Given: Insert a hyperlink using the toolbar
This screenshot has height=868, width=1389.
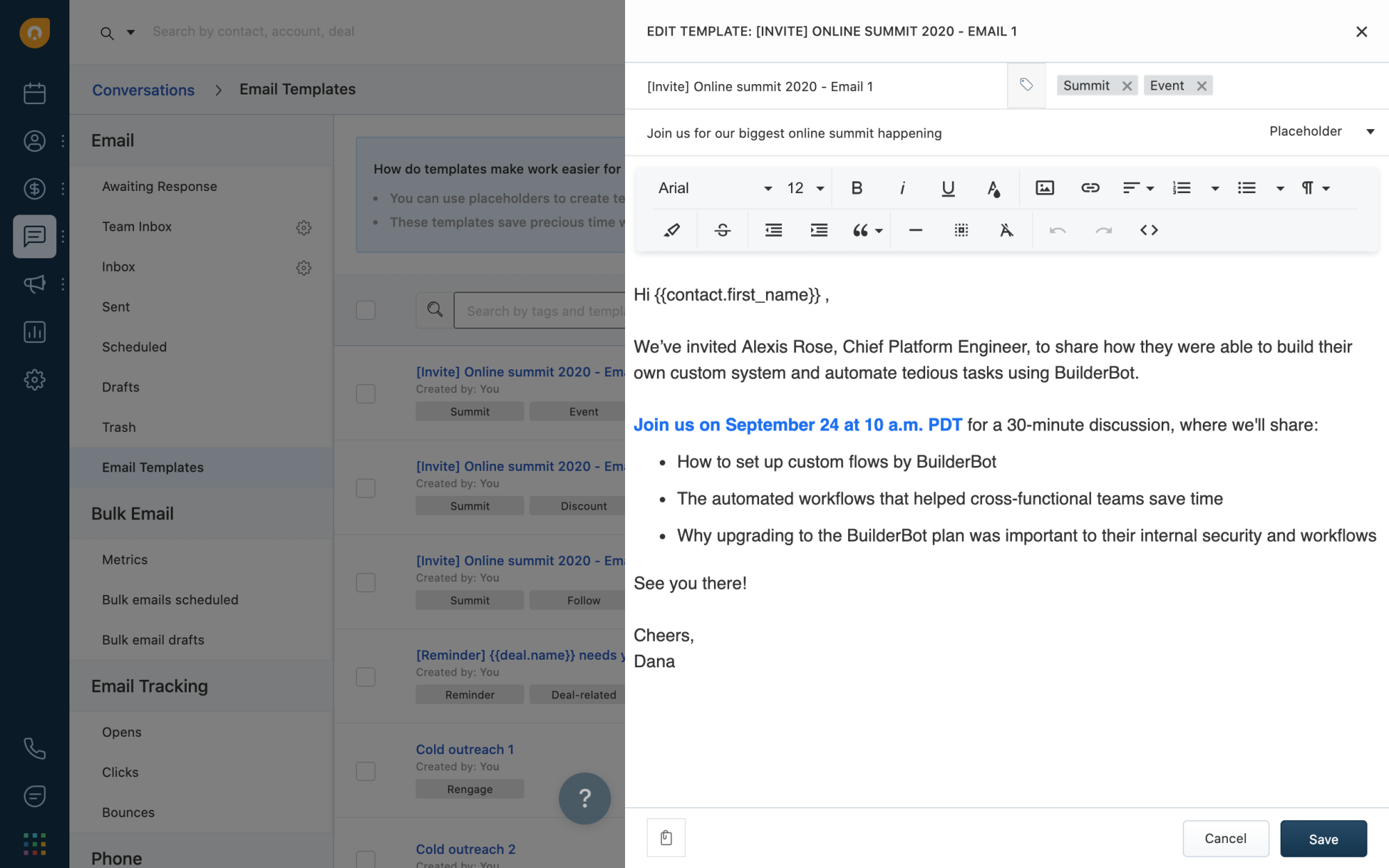Looking at the screenshot, I should pos(1090,187).
